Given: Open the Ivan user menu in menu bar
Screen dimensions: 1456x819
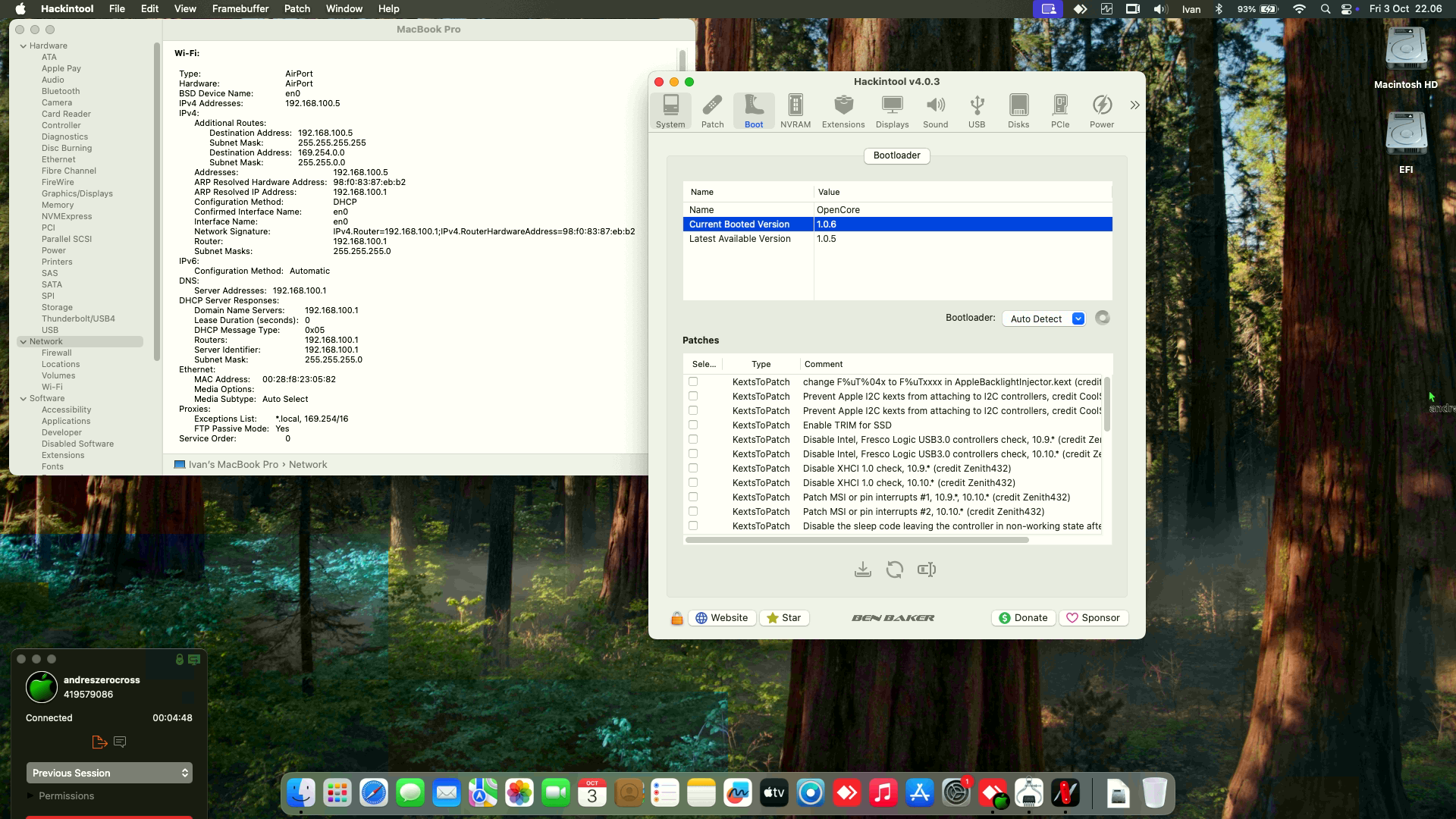Looking at the screenshot, I should click(1191, 9).
